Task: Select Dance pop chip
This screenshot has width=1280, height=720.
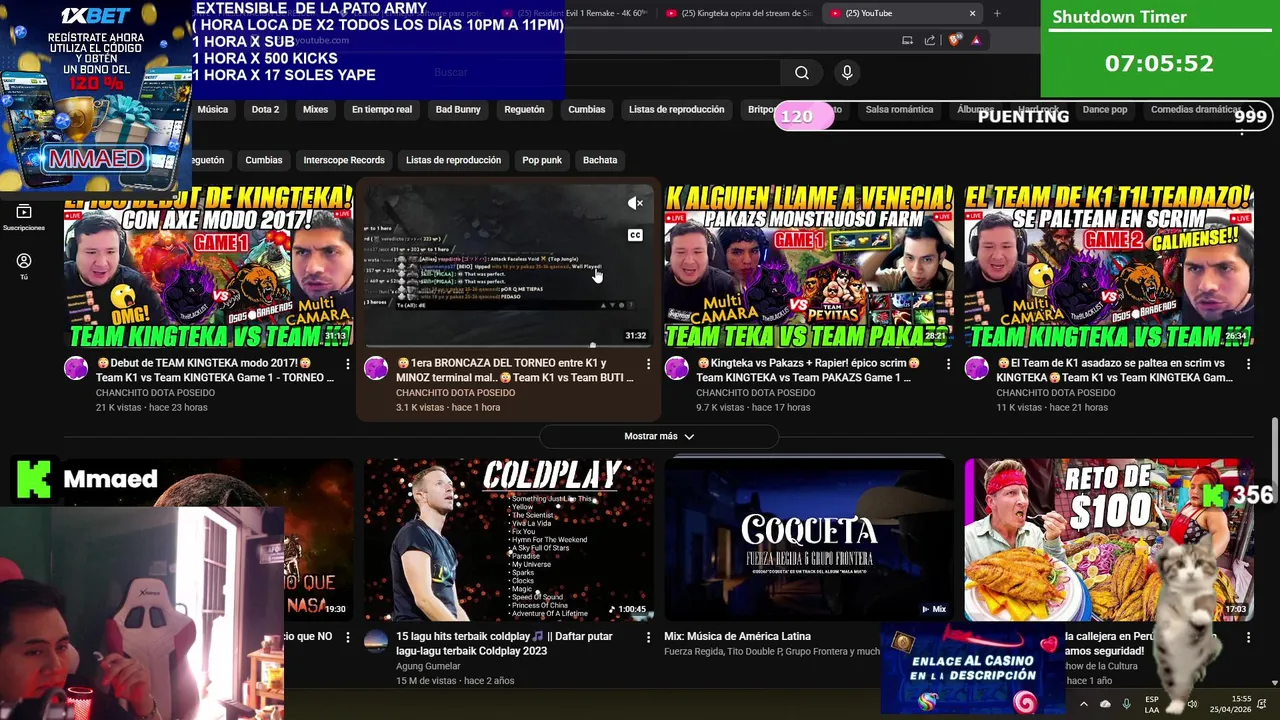Action: point(1104,109)
